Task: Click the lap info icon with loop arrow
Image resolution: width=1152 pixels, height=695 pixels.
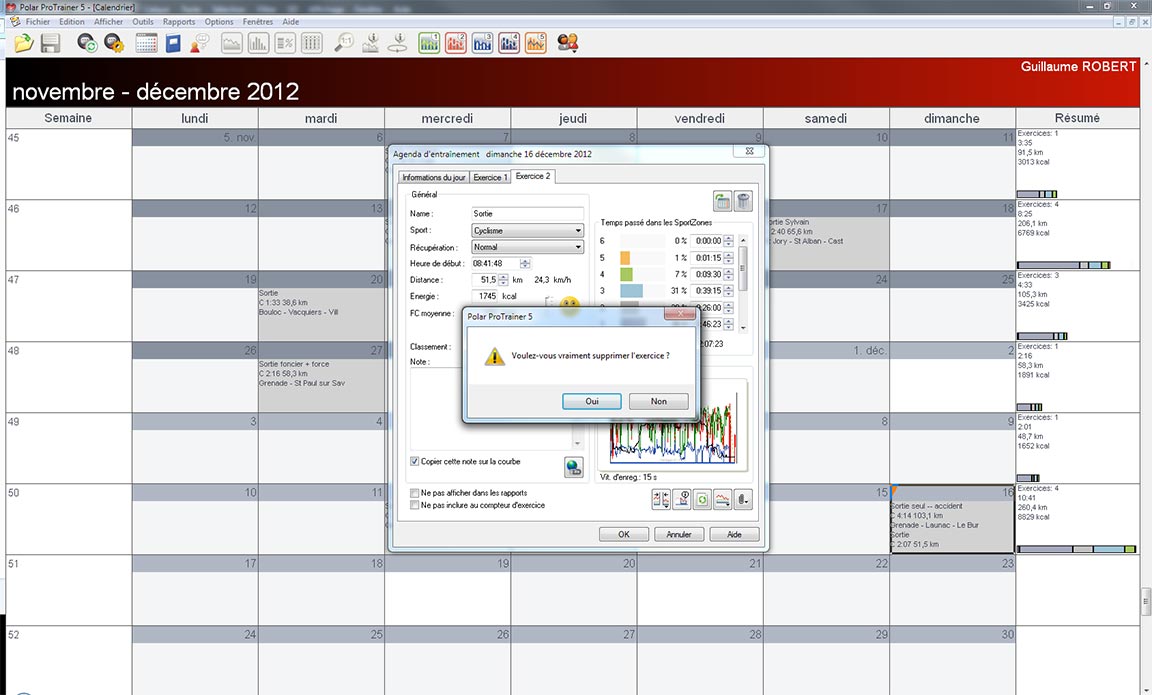Action: pos(397,43)
